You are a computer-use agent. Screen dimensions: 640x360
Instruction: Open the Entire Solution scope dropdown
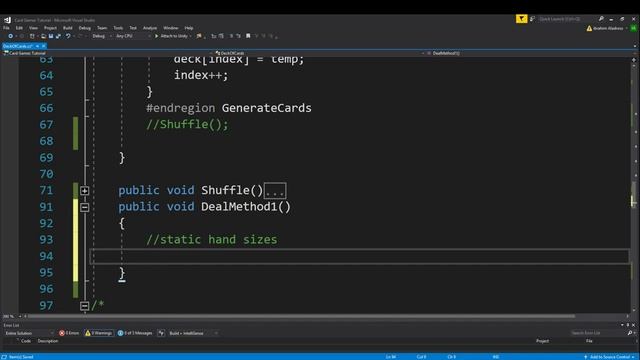coord(29,333)
